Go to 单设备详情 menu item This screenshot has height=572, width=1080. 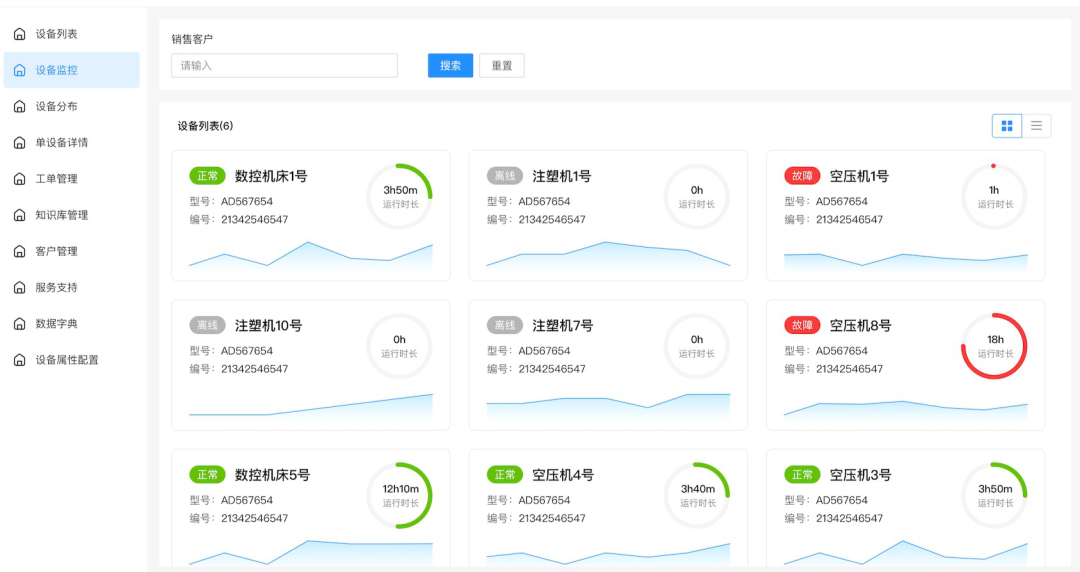[62, 143]
